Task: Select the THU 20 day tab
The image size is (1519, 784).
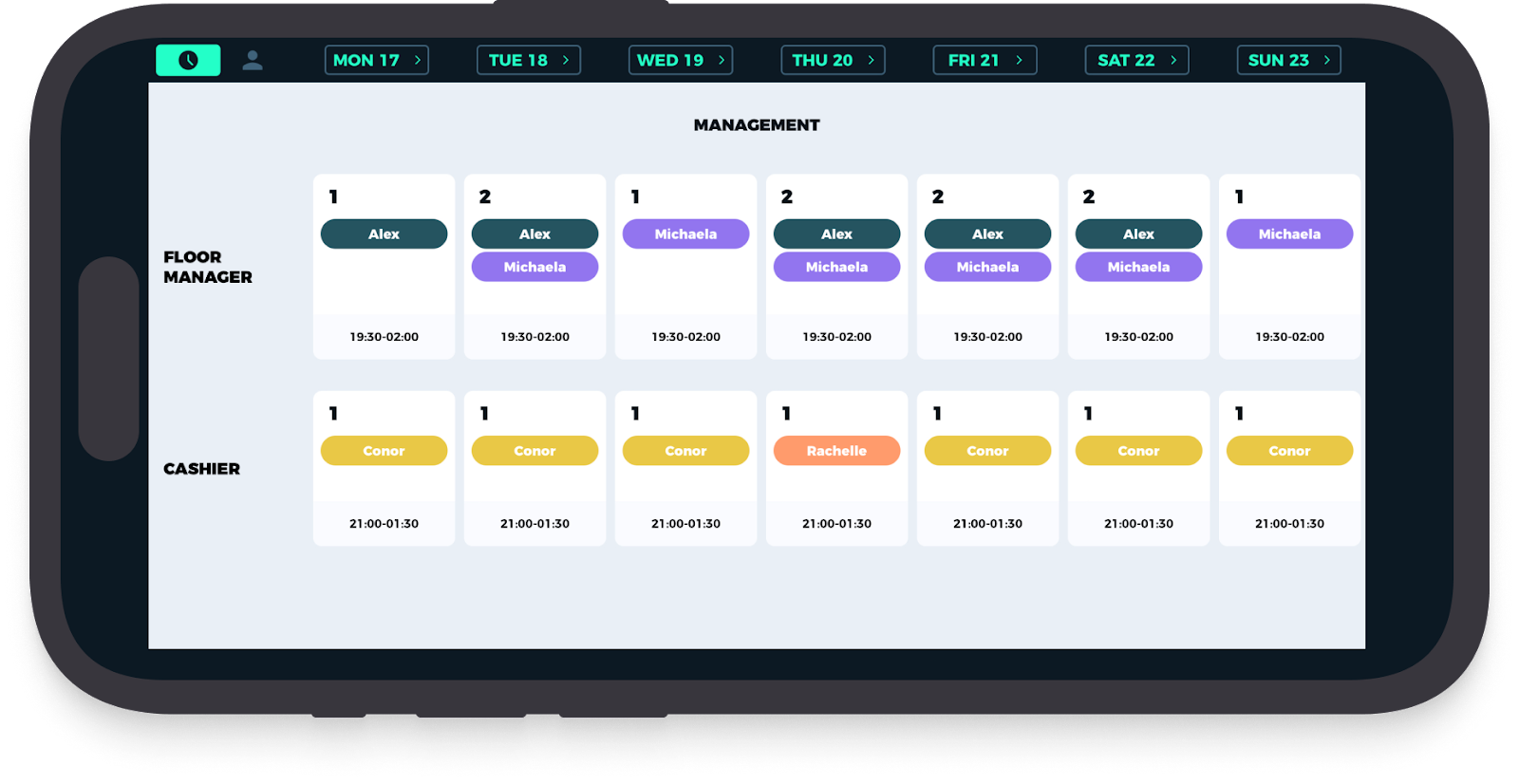Action: tap(833, 60)
